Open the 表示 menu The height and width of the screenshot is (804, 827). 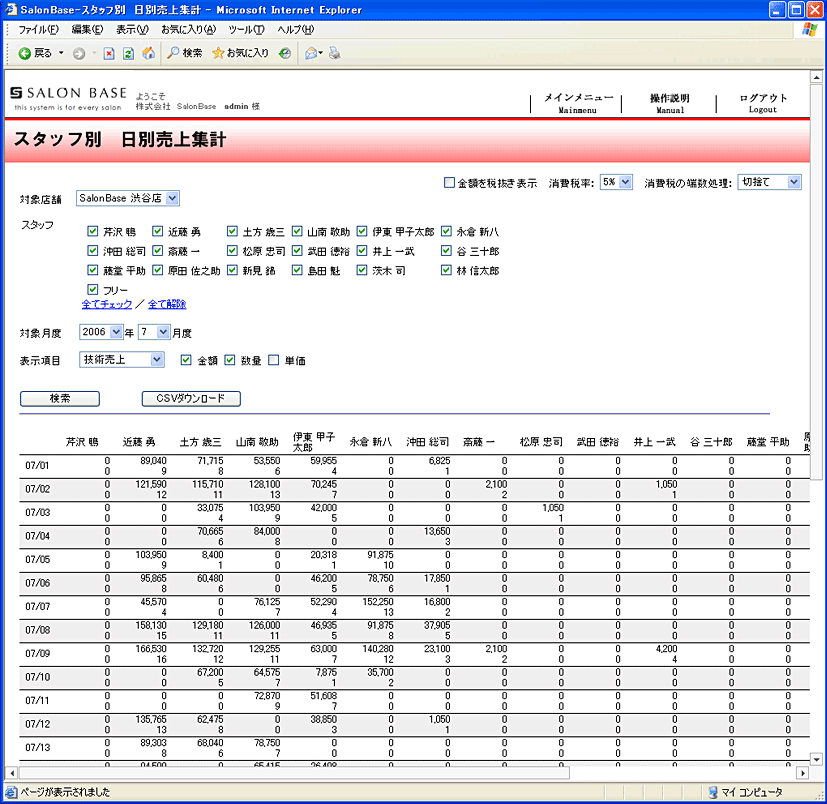[x=132, y=30]
